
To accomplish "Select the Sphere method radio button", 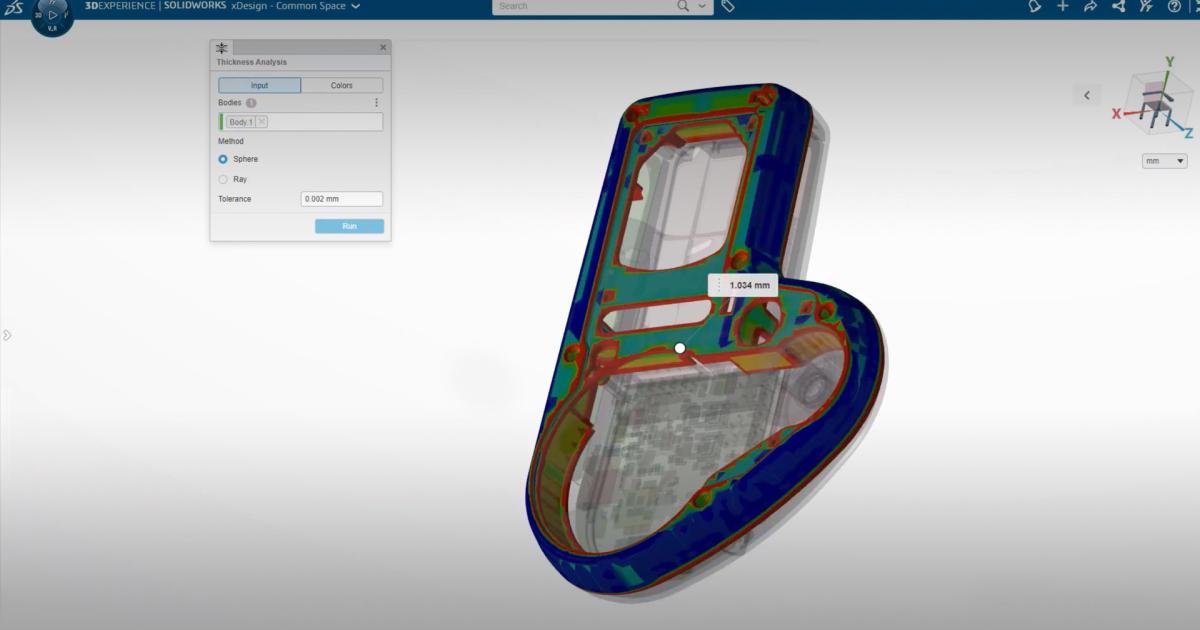I will click(223, 159).
